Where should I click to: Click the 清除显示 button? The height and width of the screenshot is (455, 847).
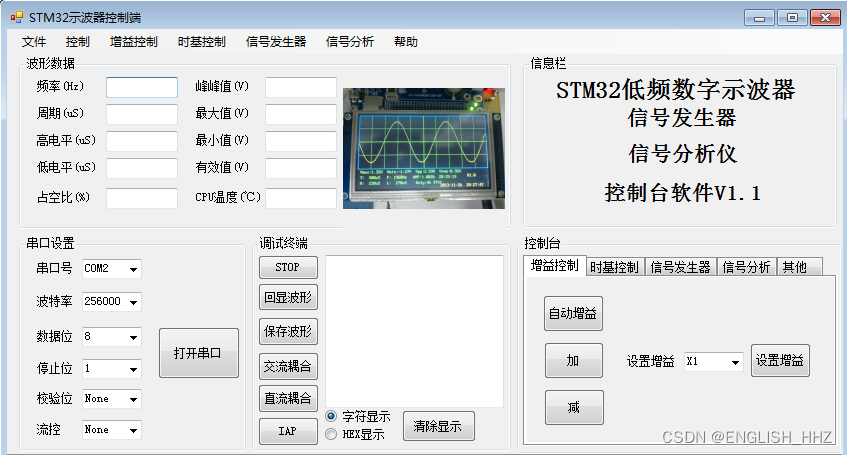439,426
